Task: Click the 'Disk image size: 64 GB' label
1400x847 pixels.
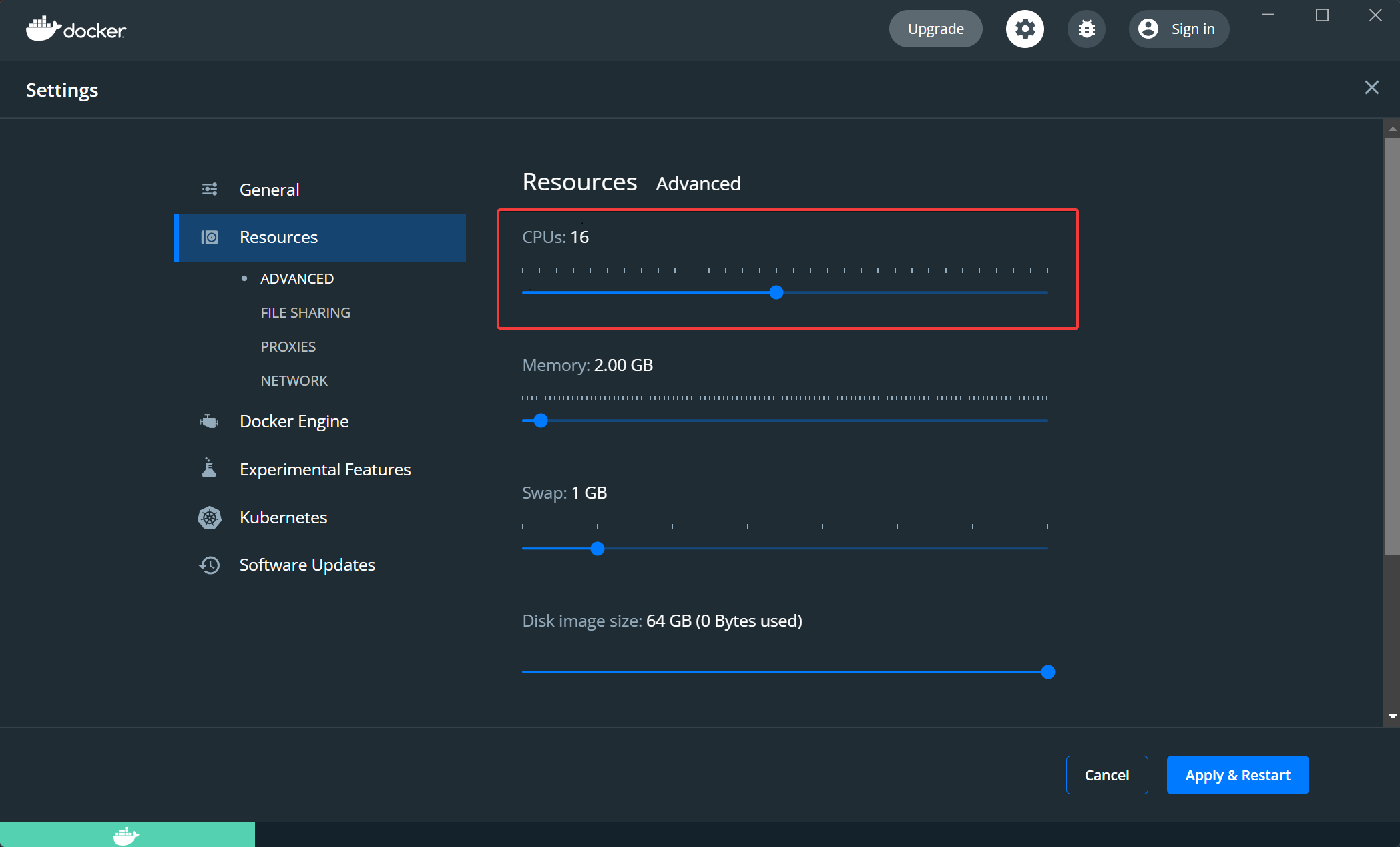Action: pyautogui.click(x=662, y=621)
